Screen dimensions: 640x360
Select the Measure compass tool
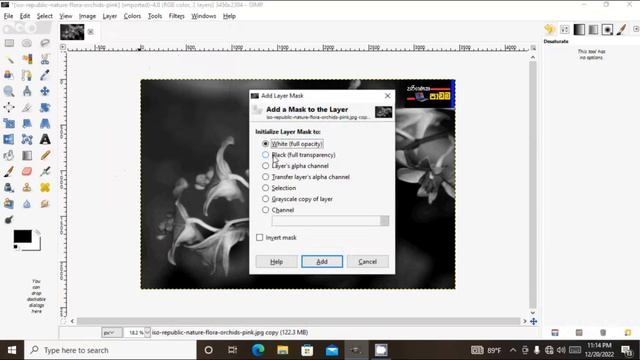click(x=27, y=91)
